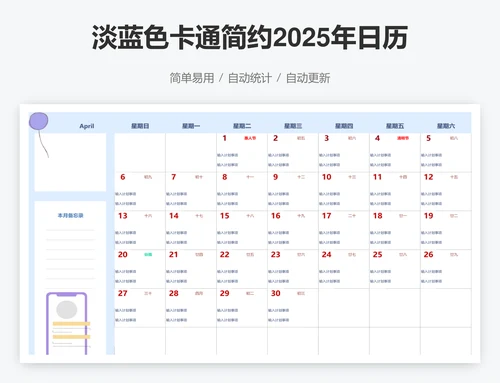Select date number 15 in the calendar
This screenshot has width=500, height=383.
tap(225, 216)
